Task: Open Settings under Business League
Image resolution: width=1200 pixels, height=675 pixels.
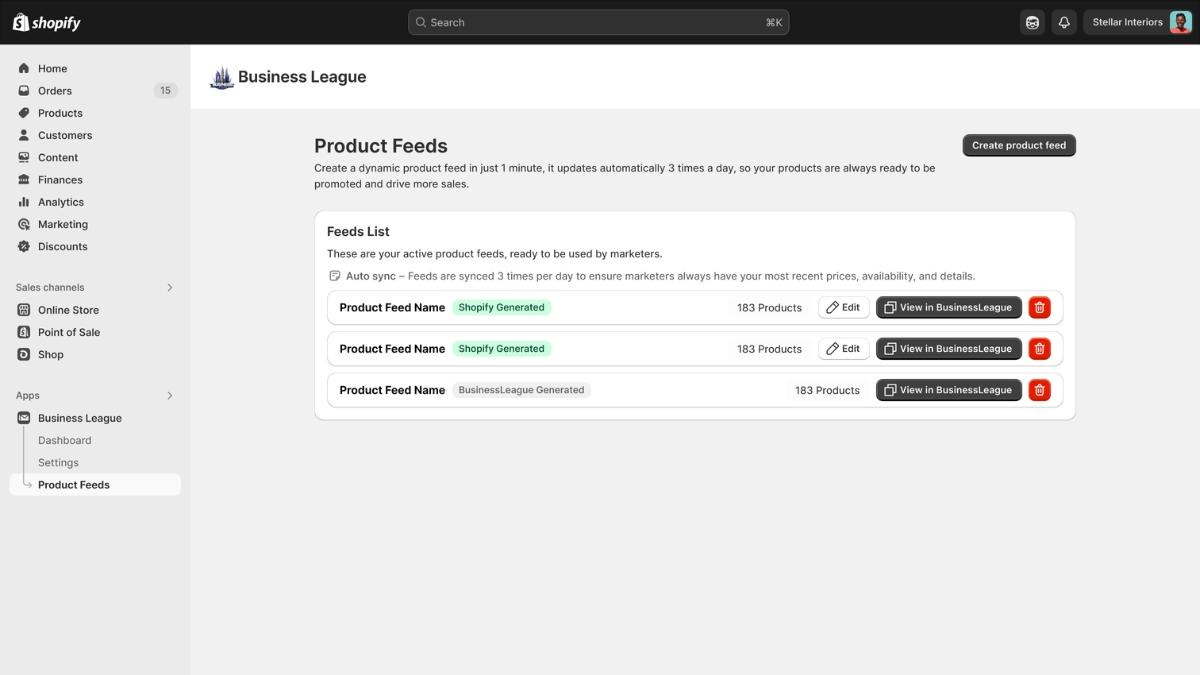Action: (x=58, y=462)
